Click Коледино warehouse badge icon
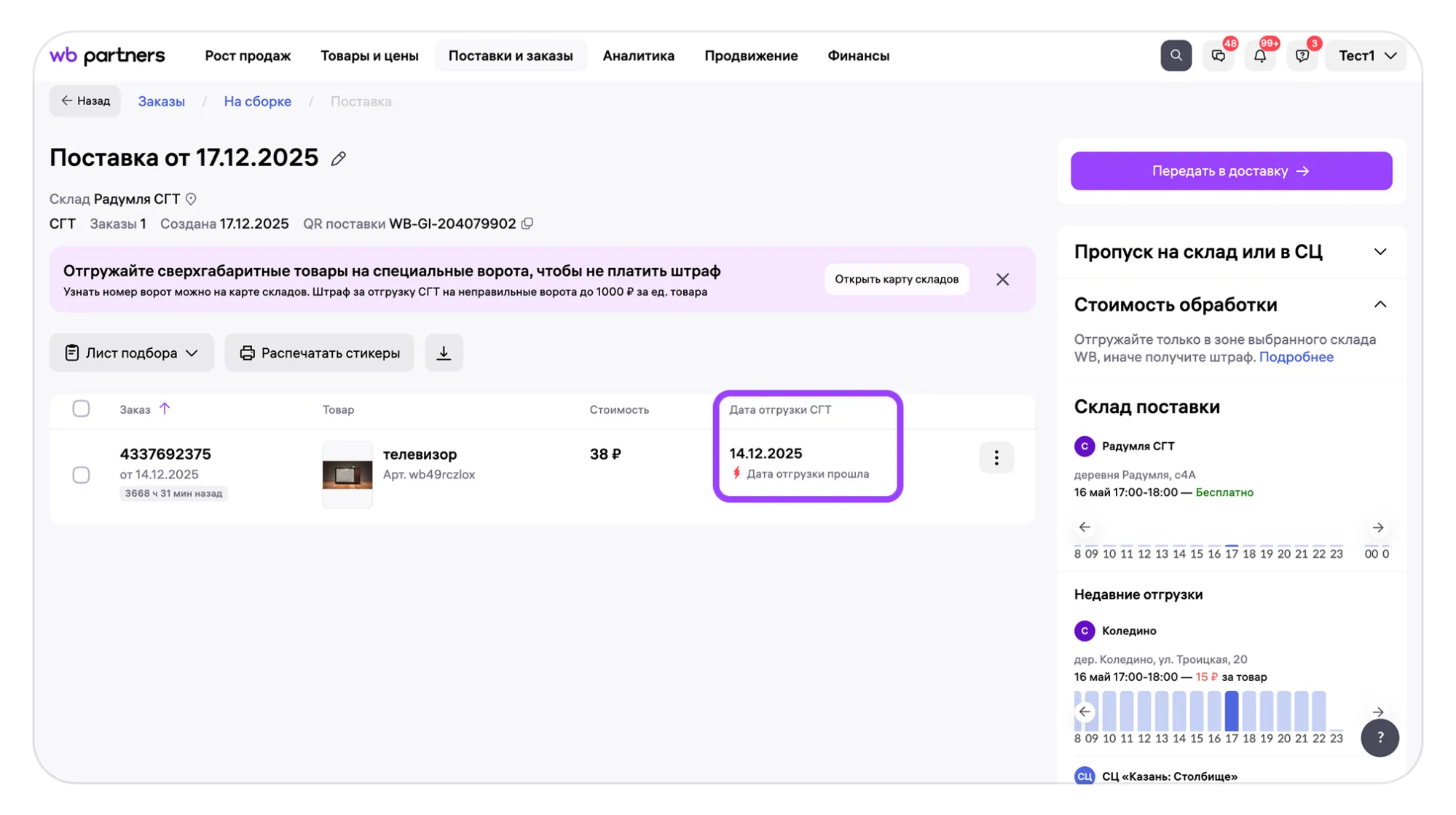Viewport: 1456px width, 815px height. pos(1085,631)
